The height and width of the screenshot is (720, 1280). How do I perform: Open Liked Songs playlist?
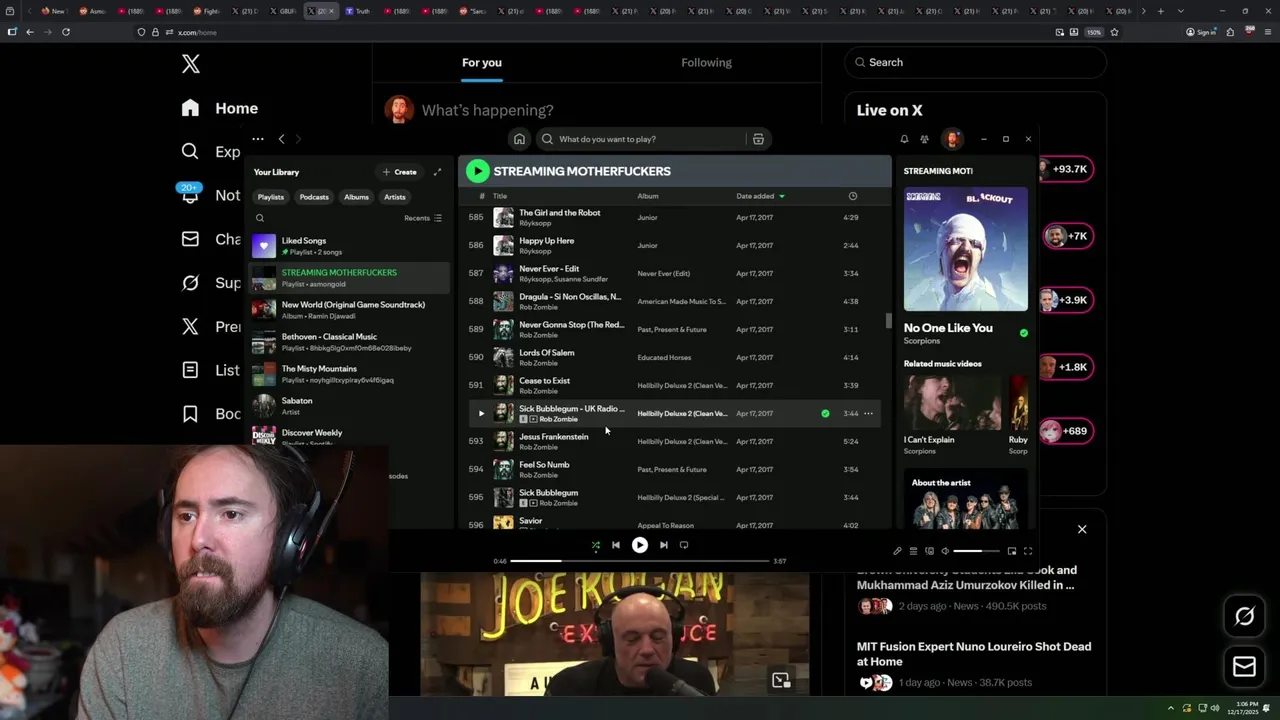click(350, 246)
